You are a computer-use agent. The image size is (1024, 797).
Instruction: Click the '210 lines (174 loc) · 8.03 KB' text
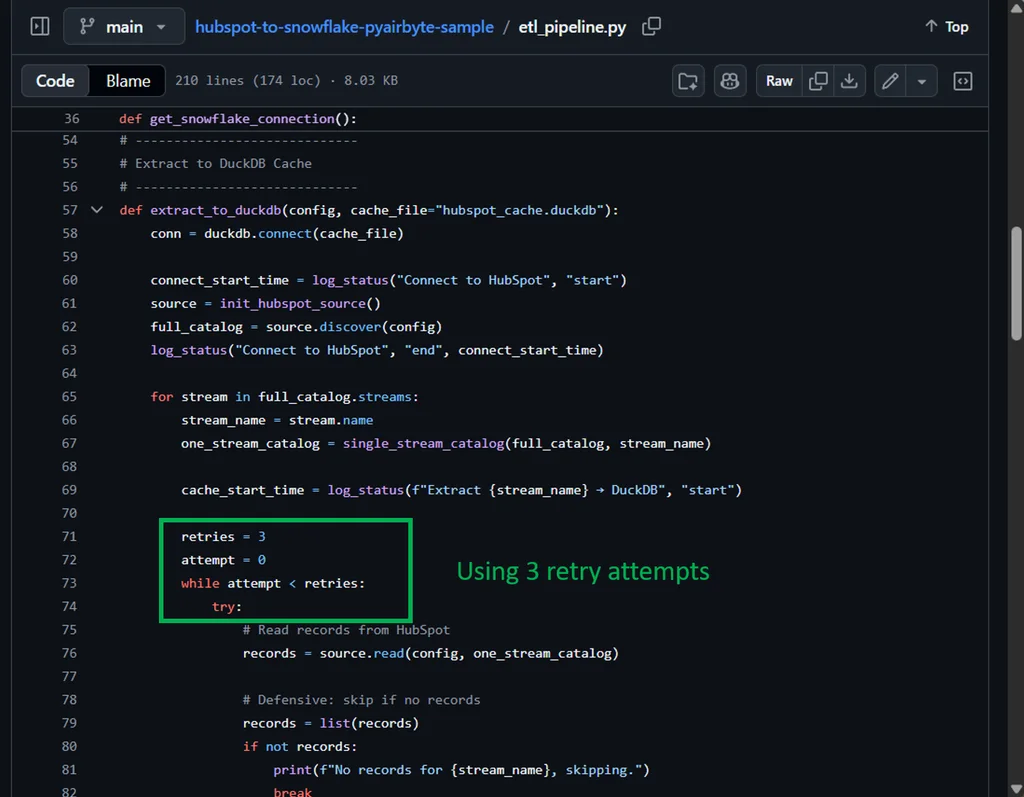[286, 80]
